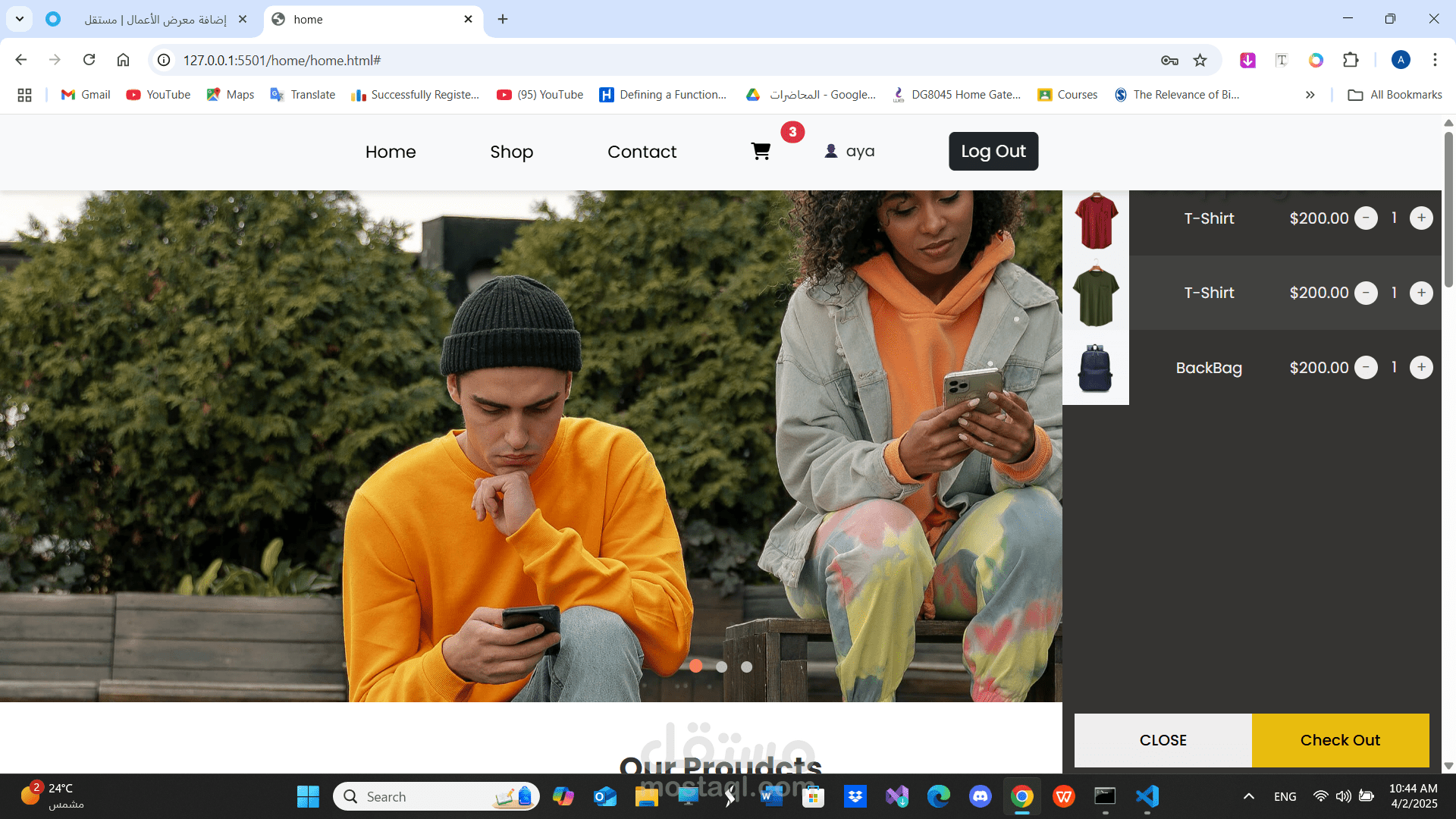Show hidden system tray icons
Viewport: 1456px width, 819px height.
point(1248,796)
